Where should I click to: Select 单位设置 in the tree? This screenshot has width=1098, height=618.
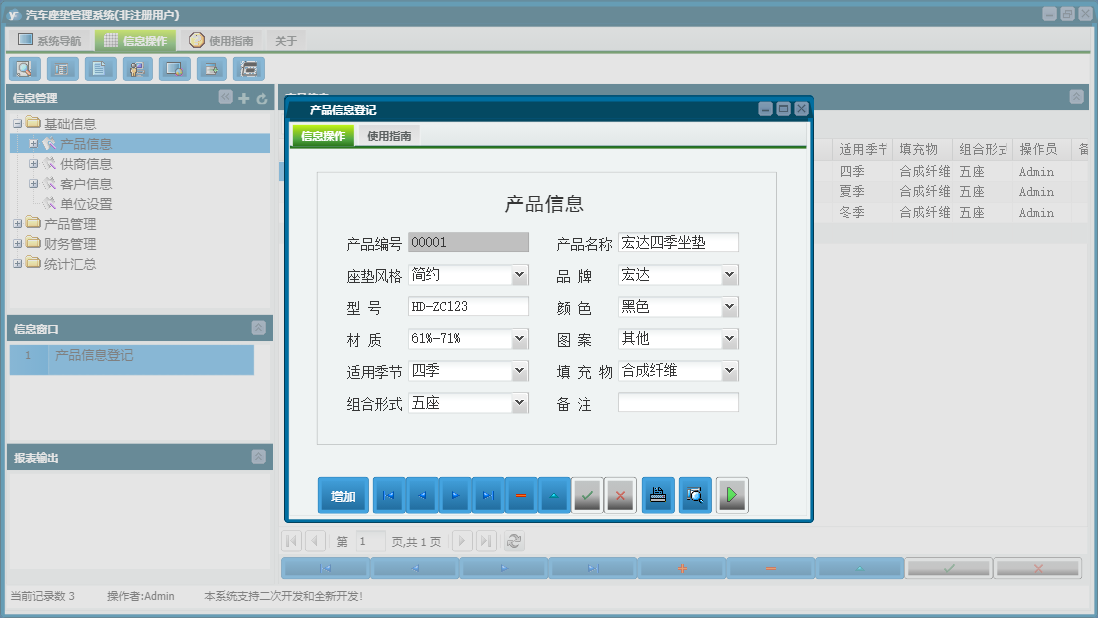85,204
